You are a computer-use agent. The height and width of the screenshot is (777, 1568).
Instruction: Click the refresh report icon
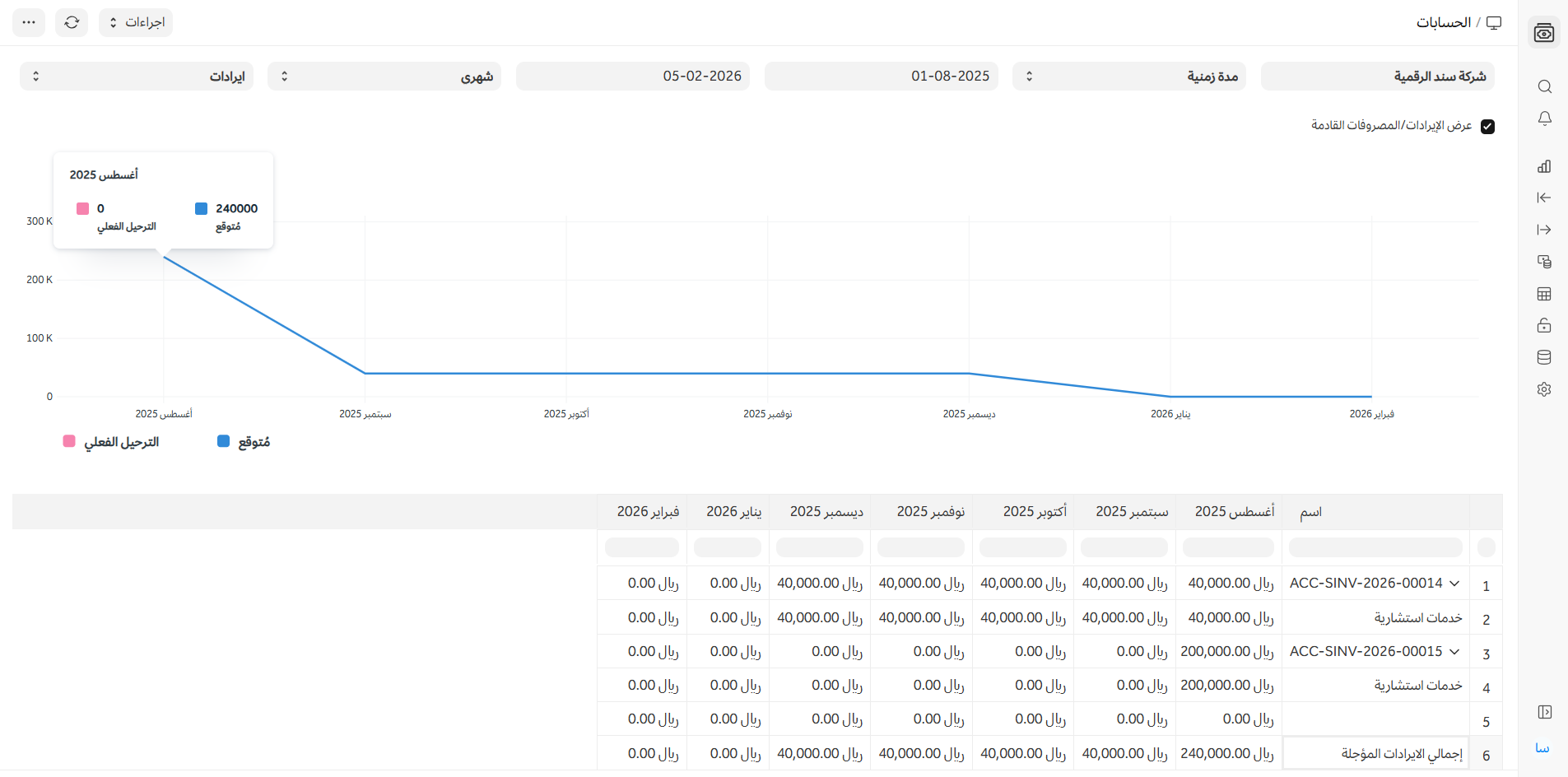pyautogui.click(x=72, y=22)
